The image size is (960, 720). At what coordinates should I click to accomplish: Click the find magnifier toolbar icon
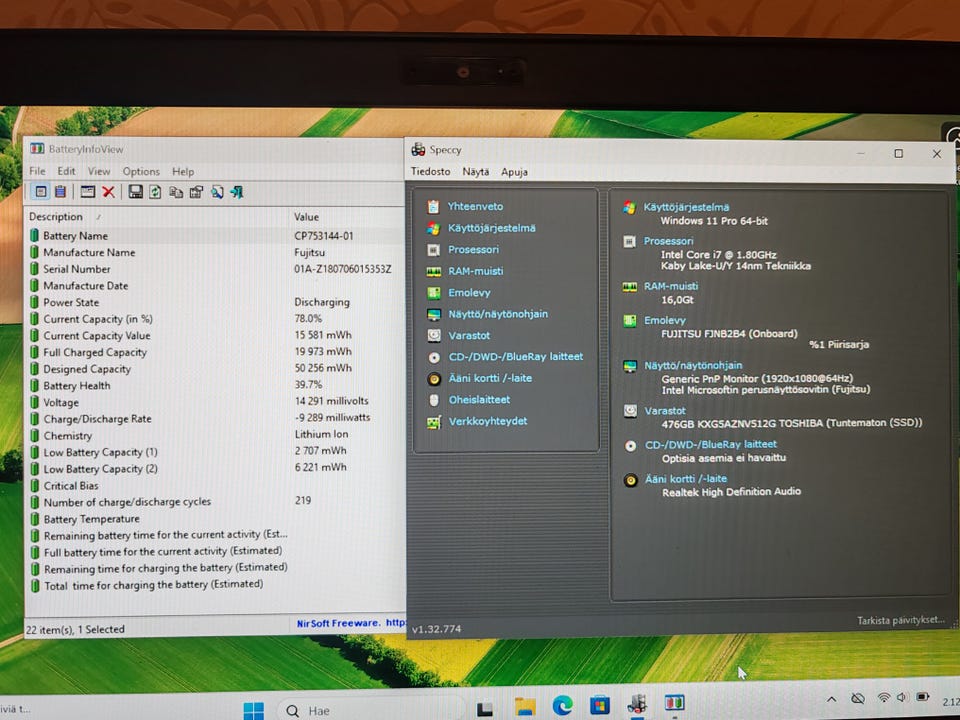click(x=217, y=192)
